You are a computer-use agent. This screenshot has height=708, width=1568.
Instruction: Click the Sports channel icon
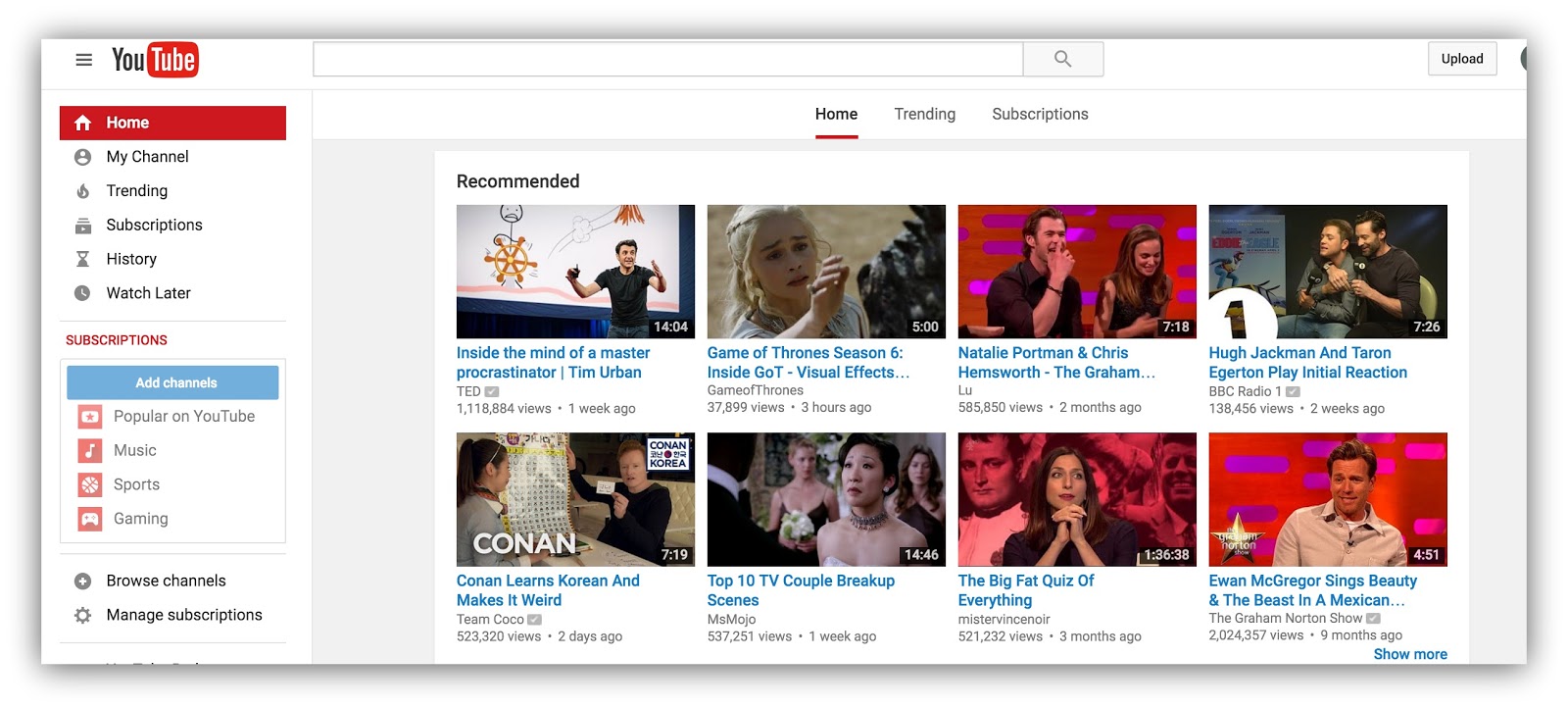pyautogui.click(x=90, y=484)
